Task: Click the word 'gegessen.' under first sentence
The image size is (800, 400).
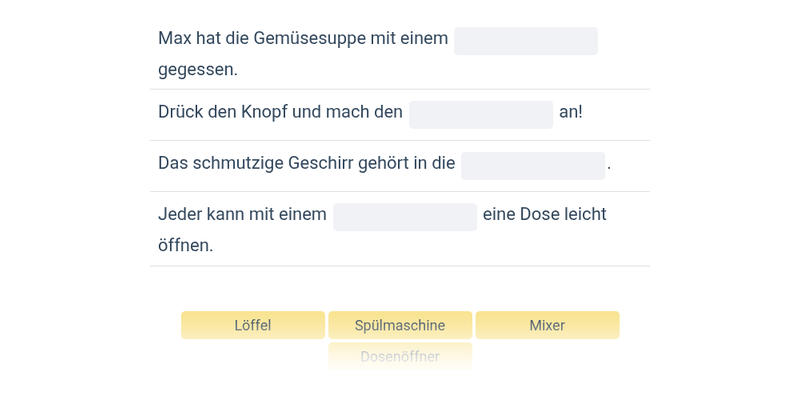Action: (x=198, y=70)
